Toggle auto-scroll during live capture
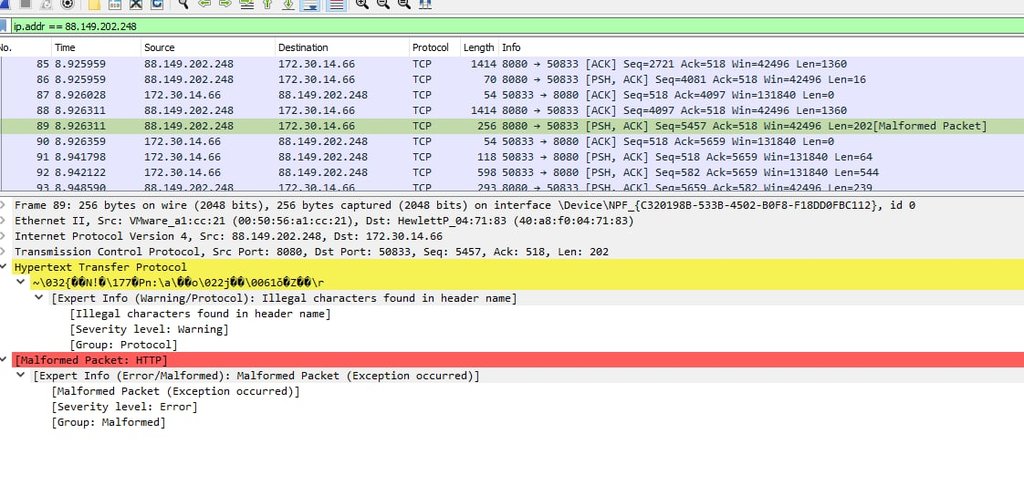1024x496 pixels. pyautogui.click(x=310, y=4)
